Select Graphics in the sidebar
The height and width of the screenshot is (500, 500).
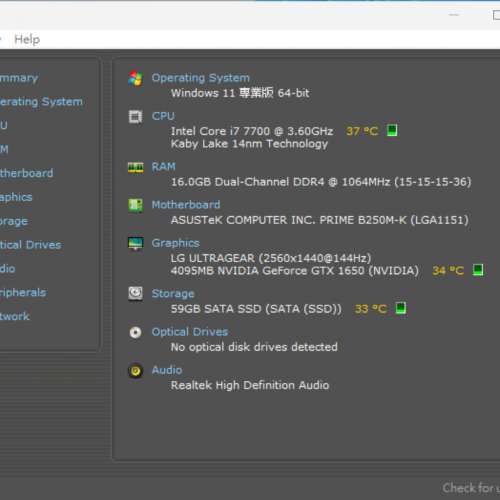point(16,197)
